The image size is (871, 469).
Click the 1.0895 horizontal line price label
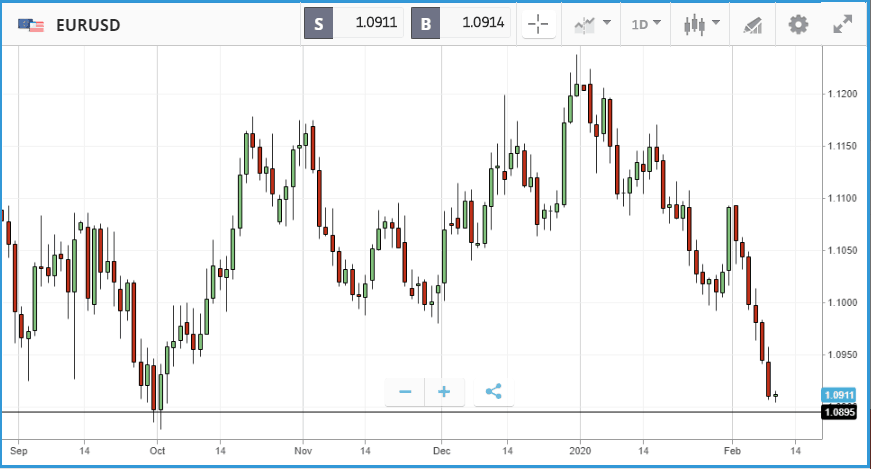click(838, 412)
